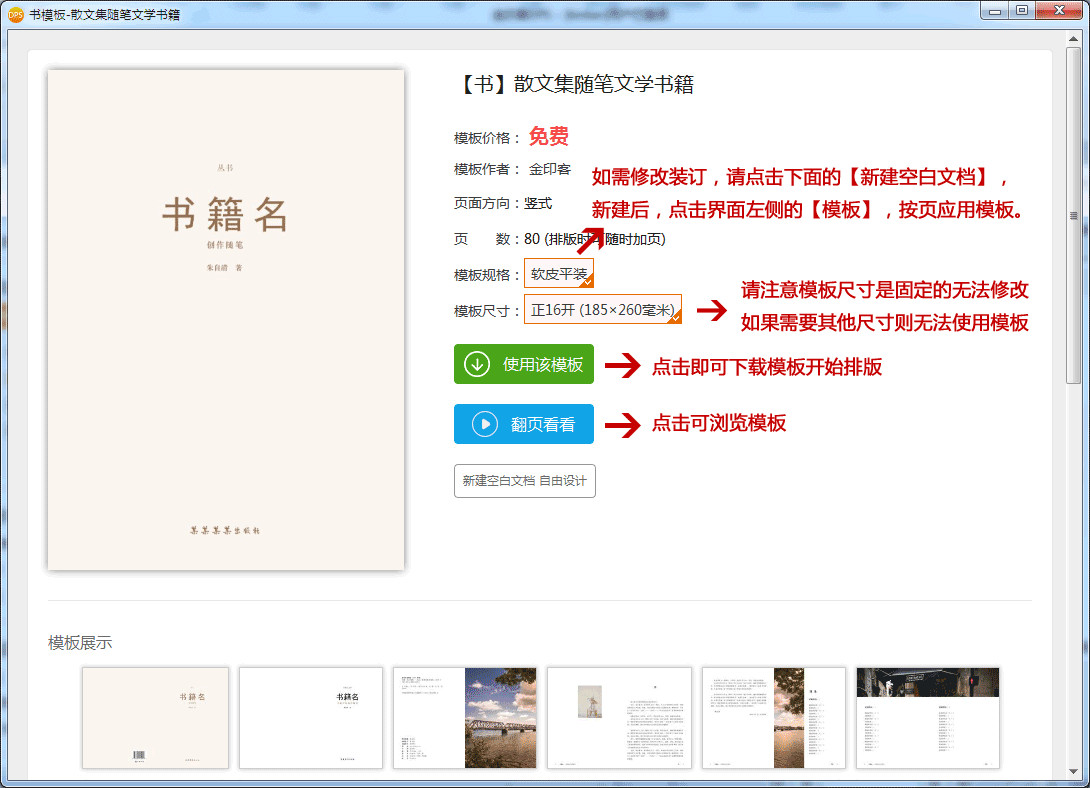Open the thumbnail with small tower image

pyautogui.click(x=619, y=718)
